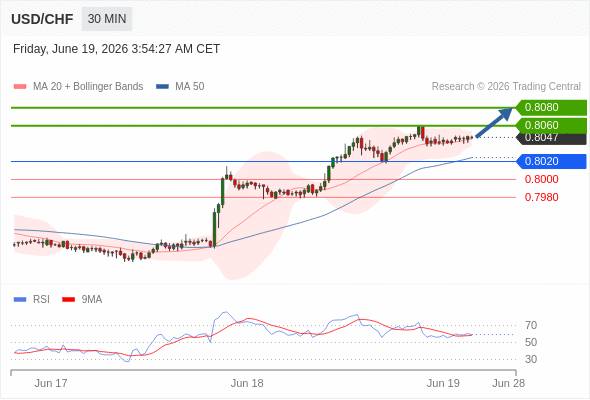Open the Research © 2026 Trading Central link
The height and width of the screenshot is (400, 590).
(506, 87)
